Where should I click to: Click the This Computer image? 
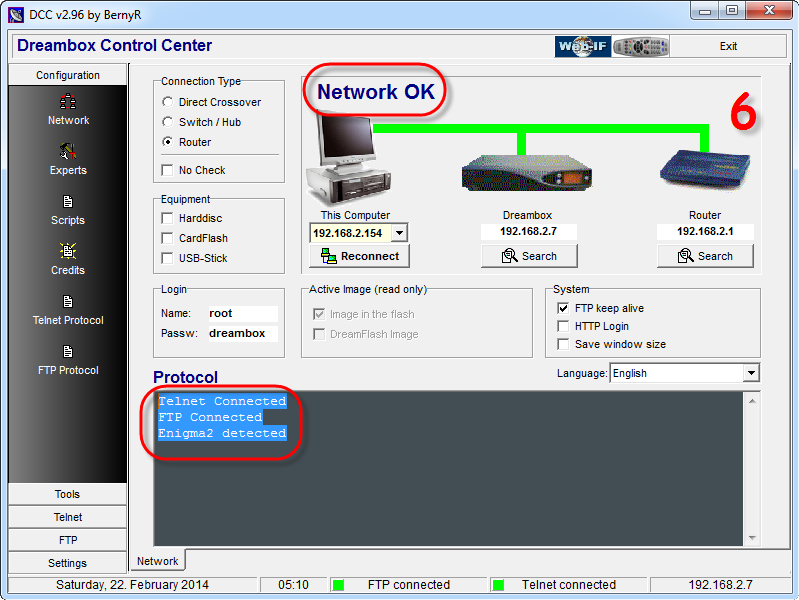point(348,160)
